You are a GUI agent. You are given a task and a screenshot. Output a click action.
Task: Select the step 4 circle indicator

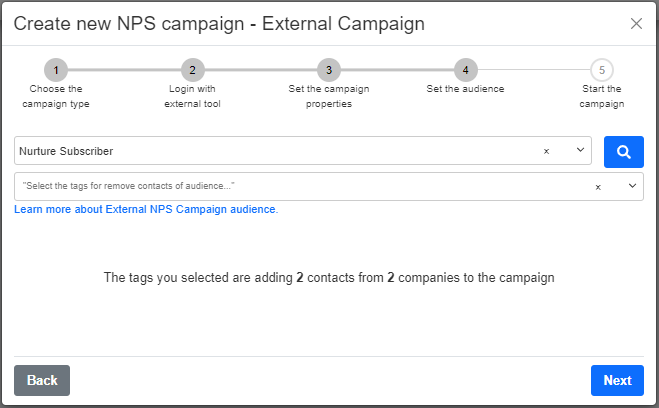click(465, 70)
